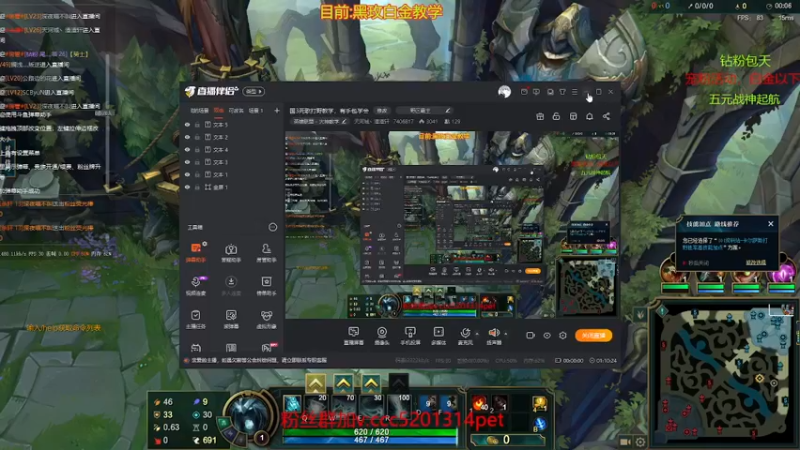The image size is (800, 450).
Task: Select the orange highlighted scene tab
Action: pos(219,110)
